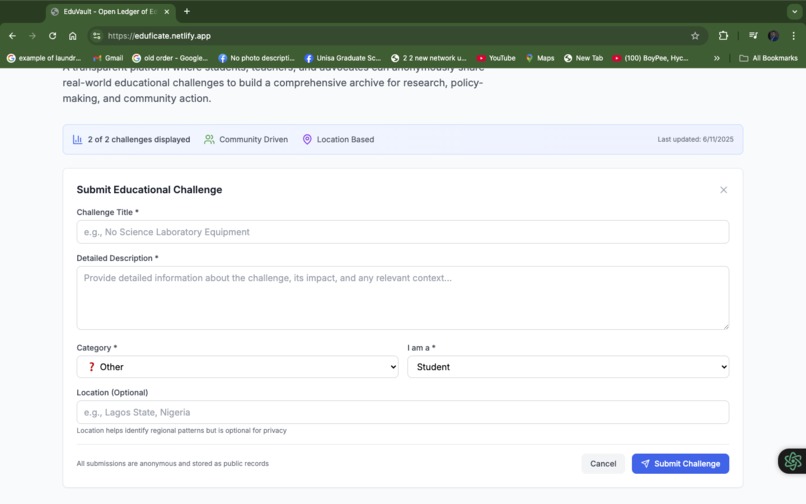Screen dimensions: 806x504
Task: Click the anonymous submissions notice text
Action: pyautogui.click(x=173, y=463)
